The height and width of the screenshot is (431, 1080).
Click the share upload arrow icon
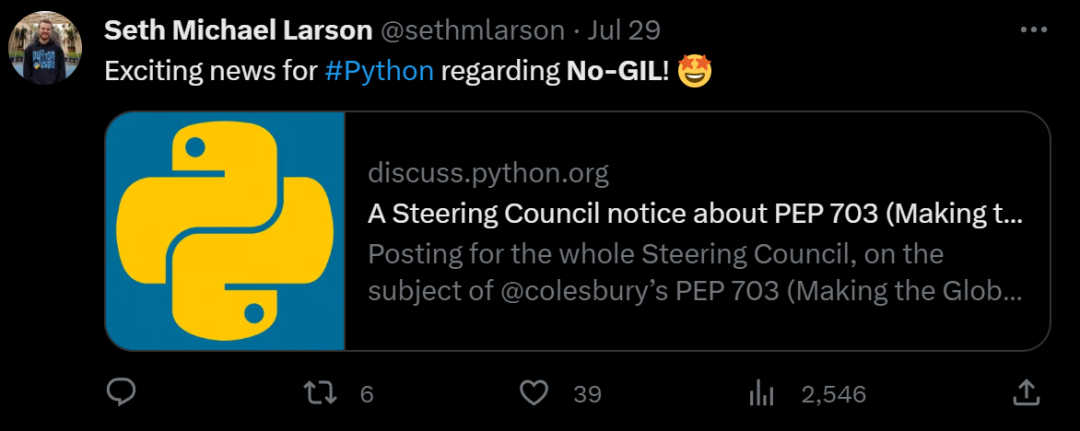click(1026, 393)
